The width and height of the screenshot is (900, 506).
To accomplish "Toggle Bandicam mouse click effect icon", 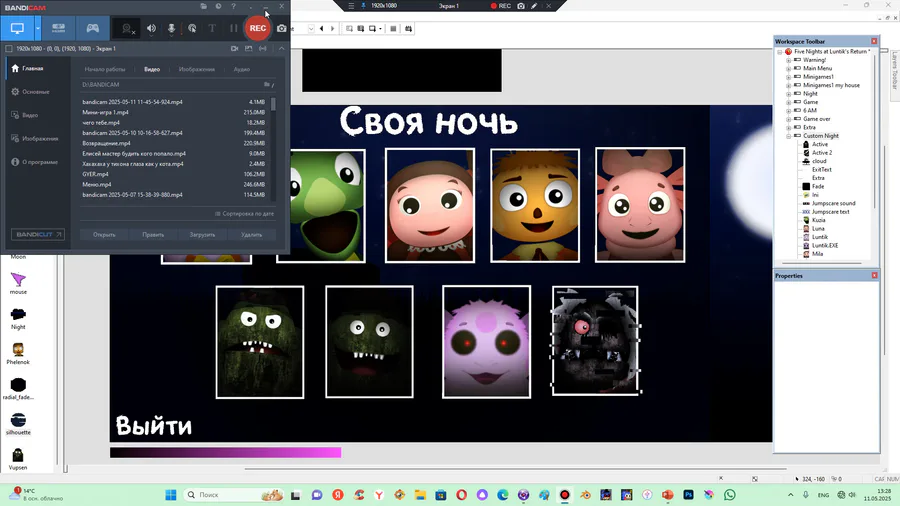I will [192, 28].
